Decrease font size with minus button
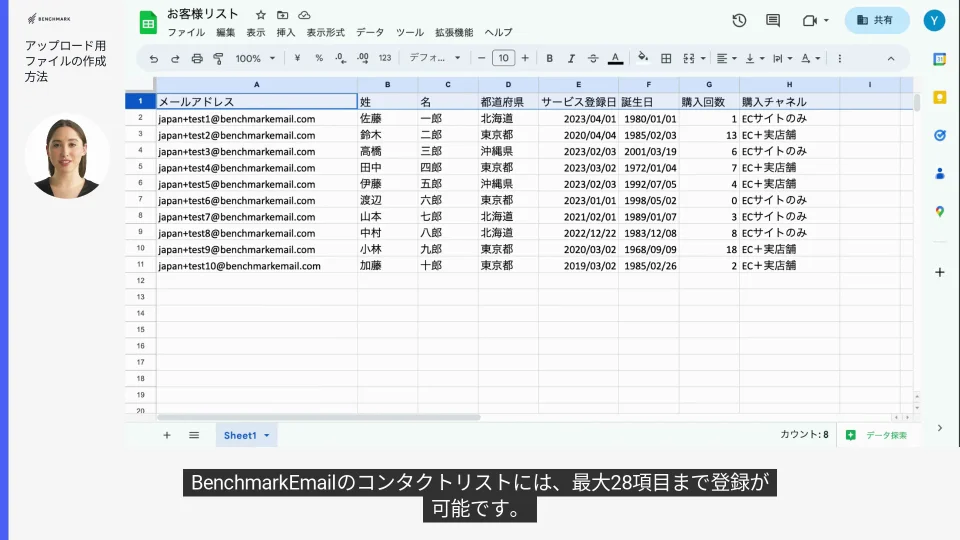Image resolution: width=960 pixels, height=540 pixels. pyautogui.click(x=481, y=58)
